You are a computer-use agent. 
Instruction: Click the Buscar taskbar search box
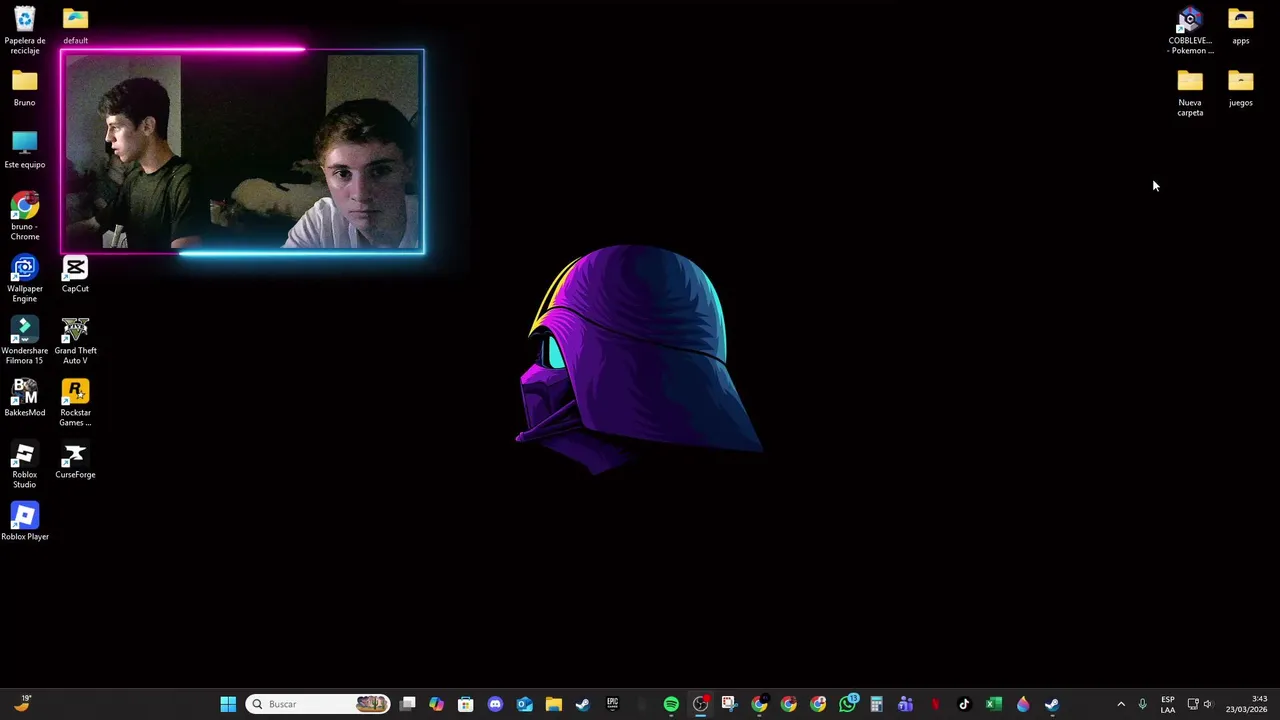click(317, 704)
